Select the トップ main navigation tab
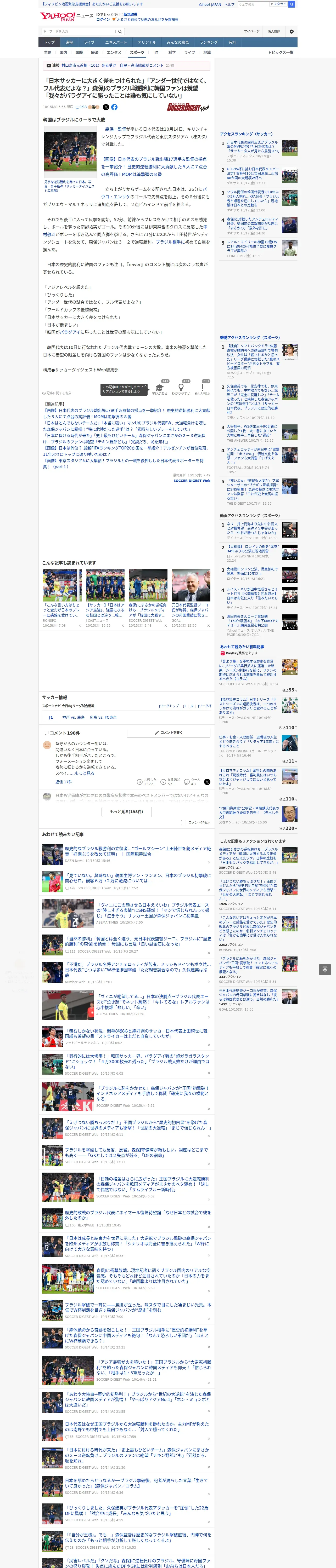336x1568 pixels. (x=49, y=43)
